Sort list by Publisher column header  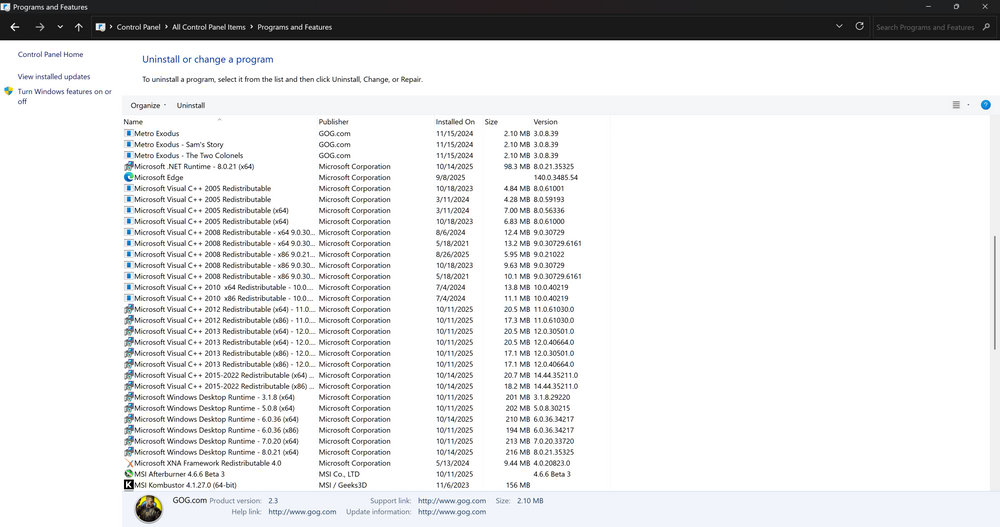coord(334,122)
